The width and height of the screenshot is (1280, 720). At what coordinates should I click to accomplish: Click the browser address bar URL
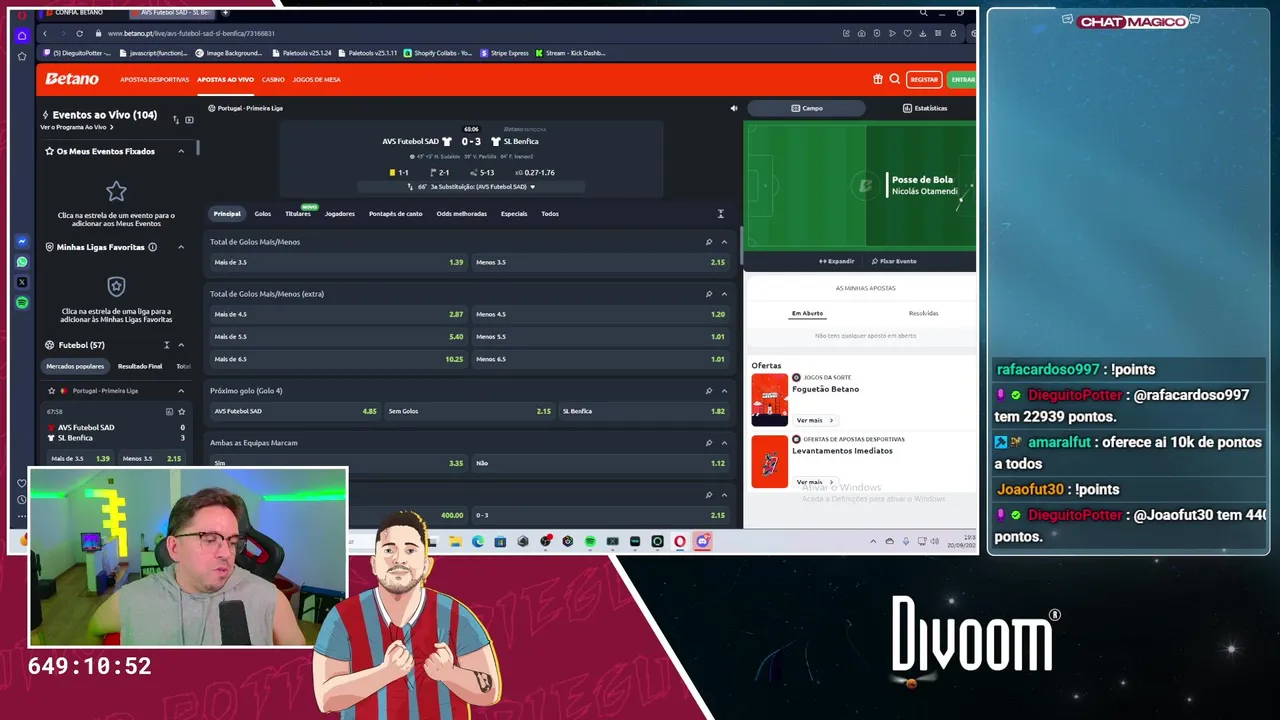(190, 33)
